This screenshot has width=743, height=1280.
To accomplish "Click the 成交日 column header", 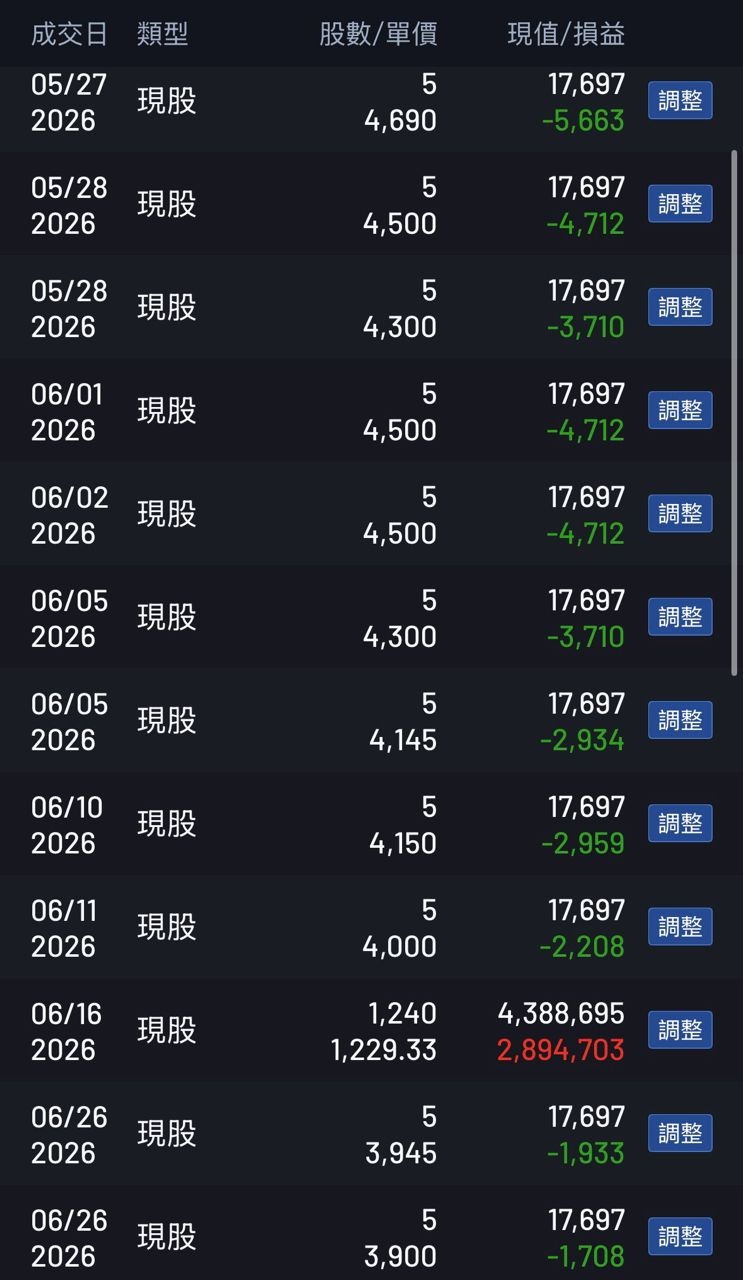I will tap(69, 34).
